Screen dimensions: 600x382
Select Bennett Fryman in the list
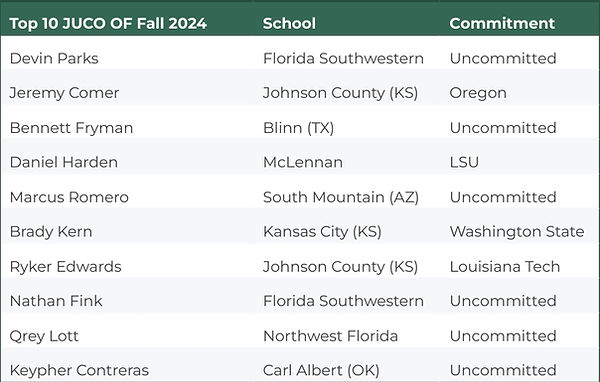(x=72, y=128)
